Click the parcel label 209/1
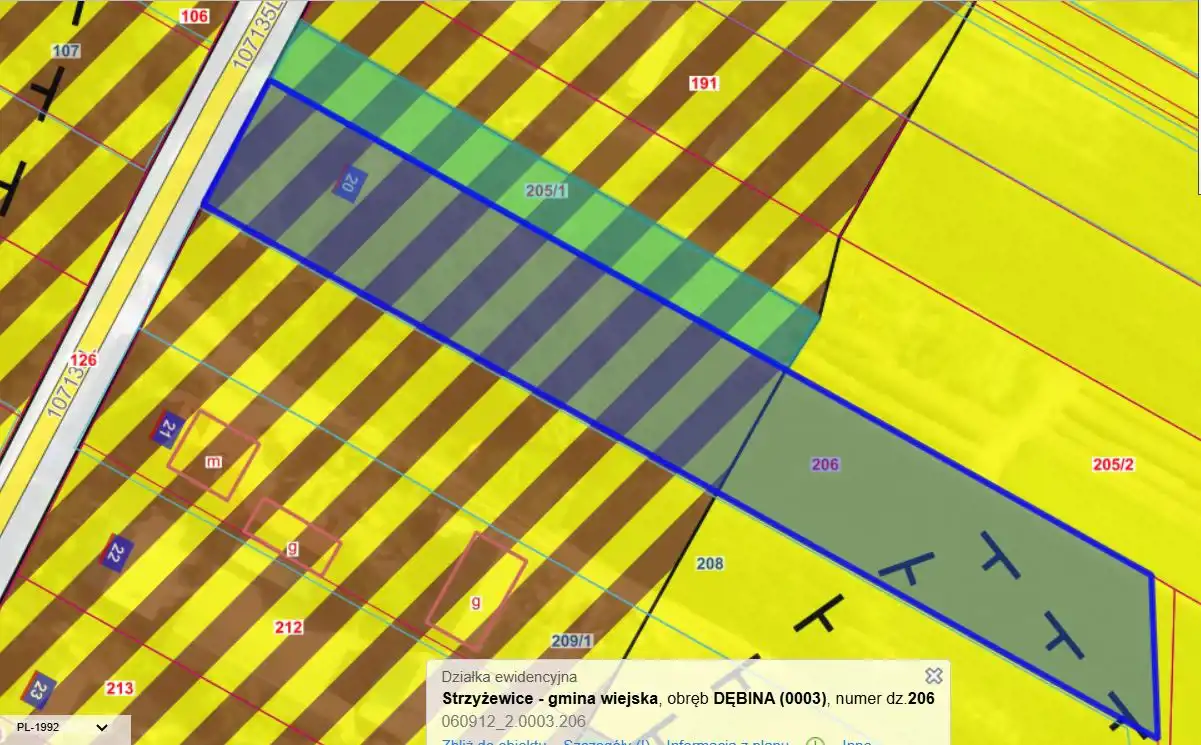1201x745 pixels. click(x=572, y=641)
